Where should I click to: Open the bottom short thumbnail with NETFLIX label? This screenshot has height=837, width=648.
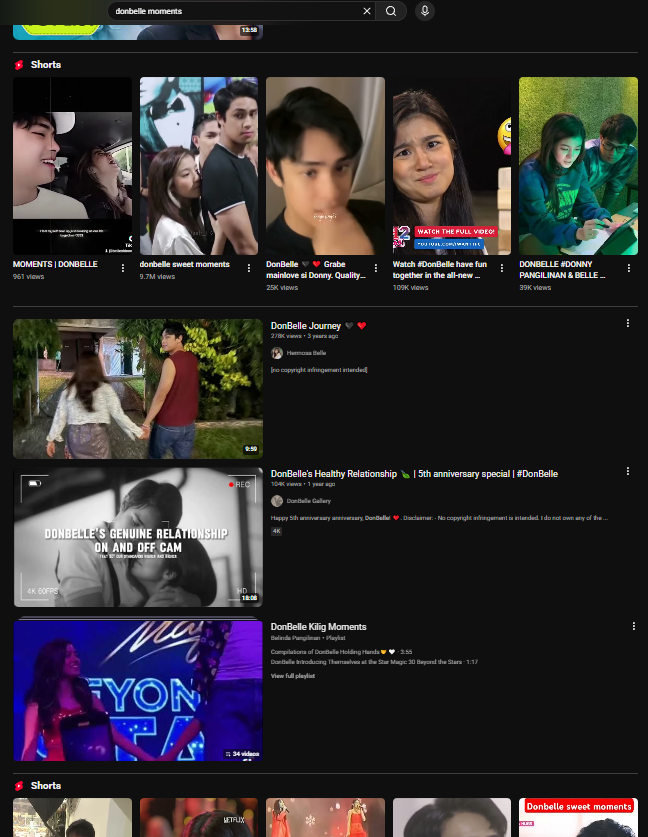pyautogui.click(x=199, y=817)
